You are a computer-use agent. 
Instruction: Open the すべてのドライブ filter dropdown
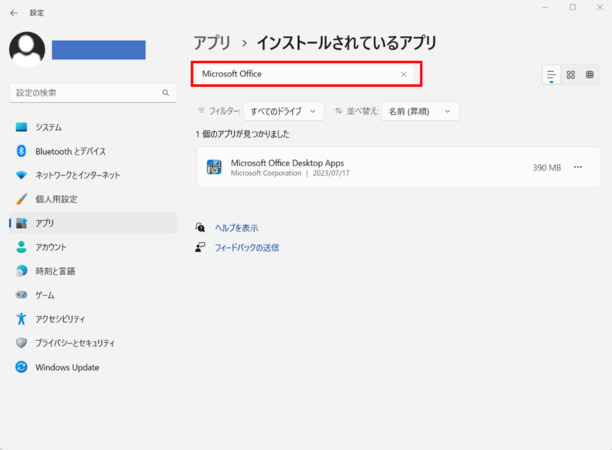[x=284, y=111]
